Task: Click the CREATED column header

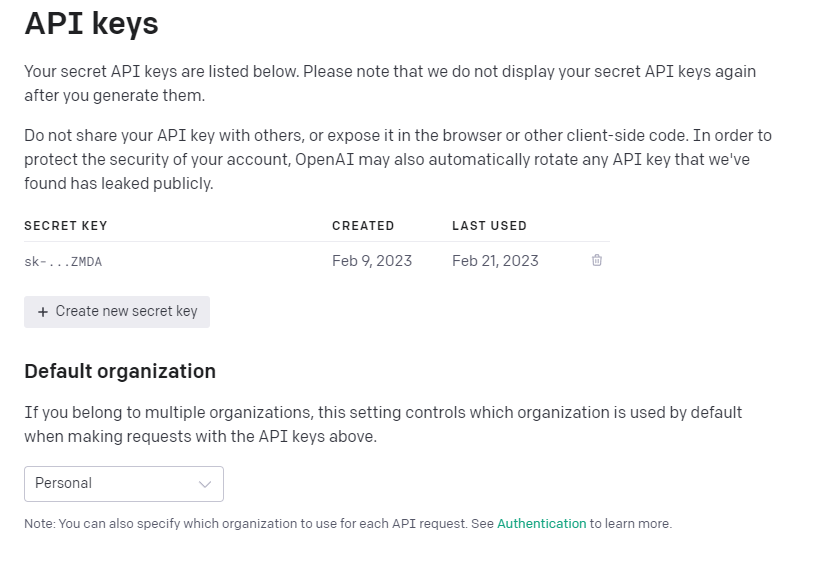Action: point(363,226)
